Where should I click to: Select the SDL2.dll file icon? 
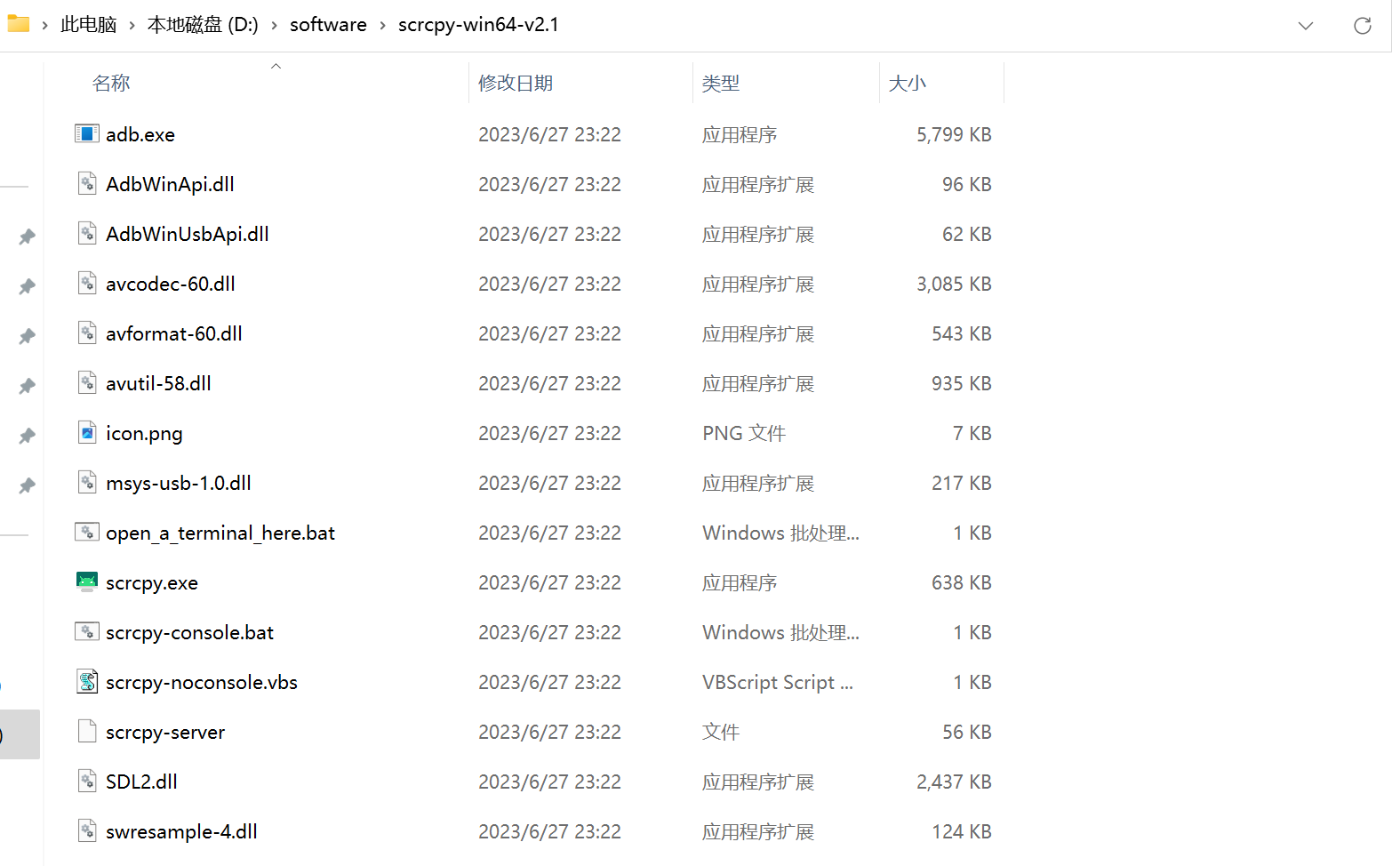[x=86, y=782]
